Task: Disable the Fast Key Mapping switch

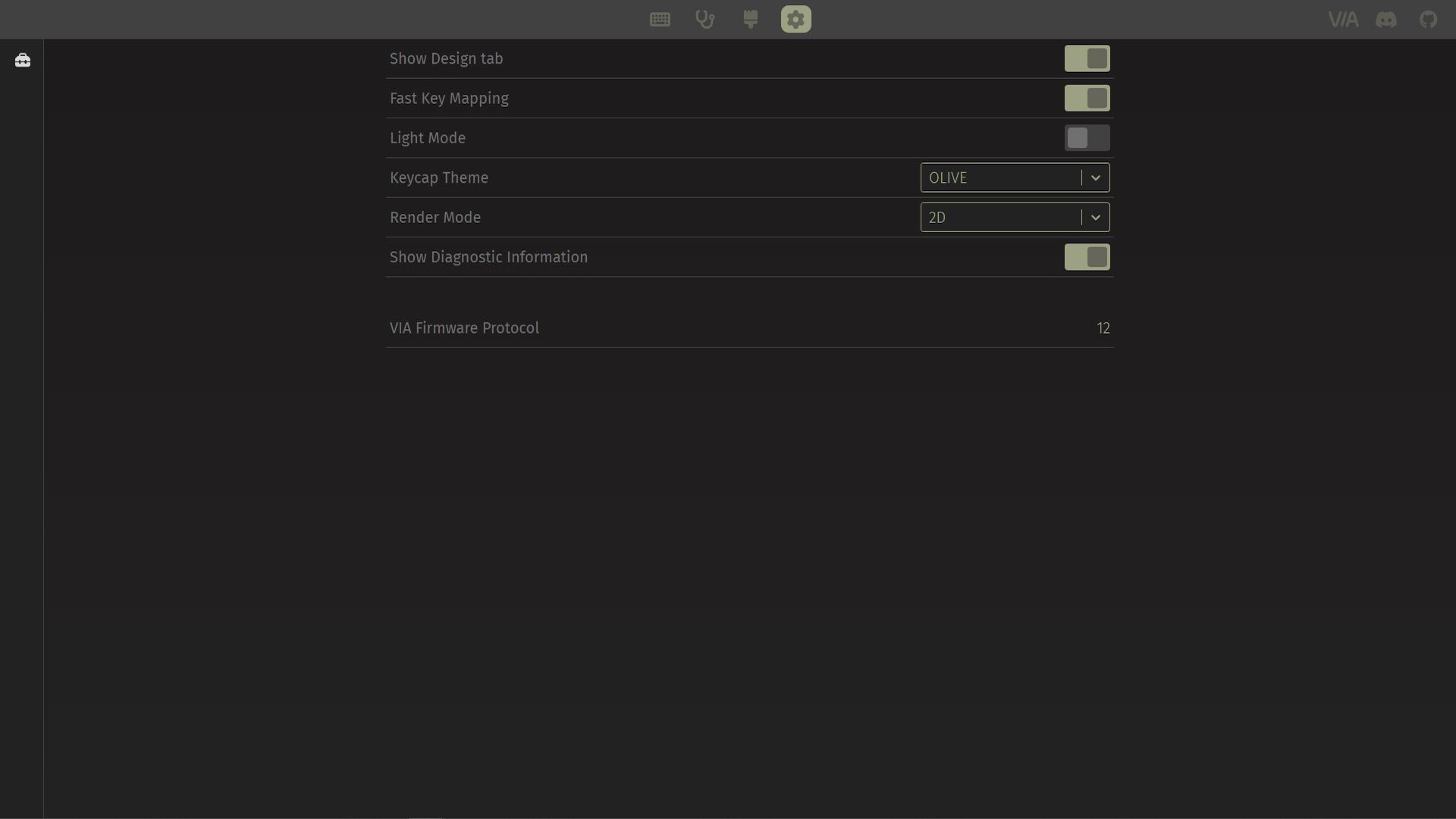Action: pos(1087,99)
